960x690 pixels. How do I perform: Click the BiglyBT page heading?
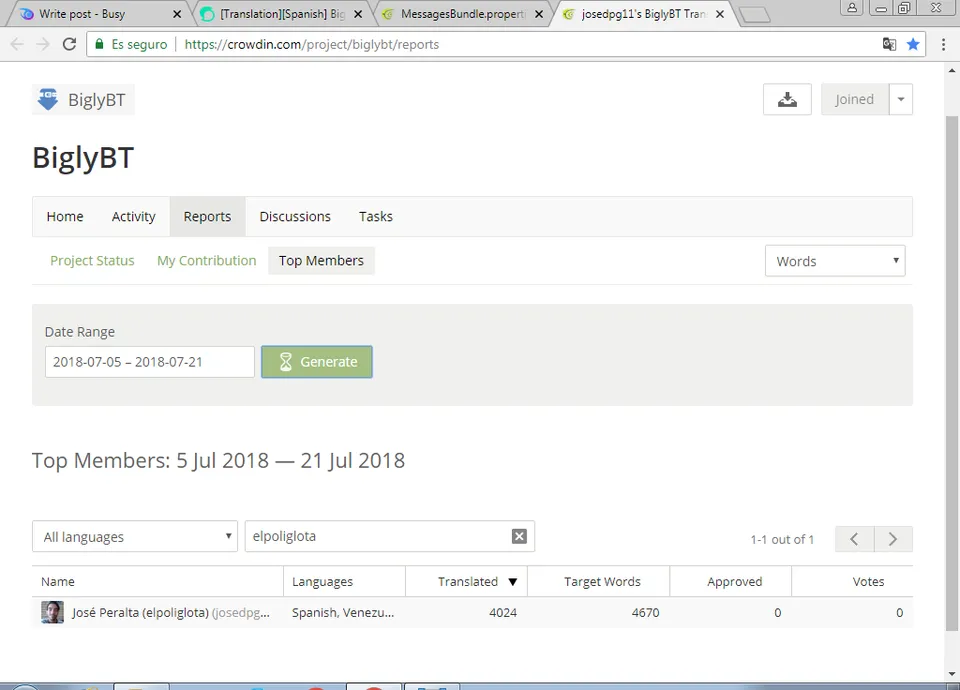tap(83, 158)
